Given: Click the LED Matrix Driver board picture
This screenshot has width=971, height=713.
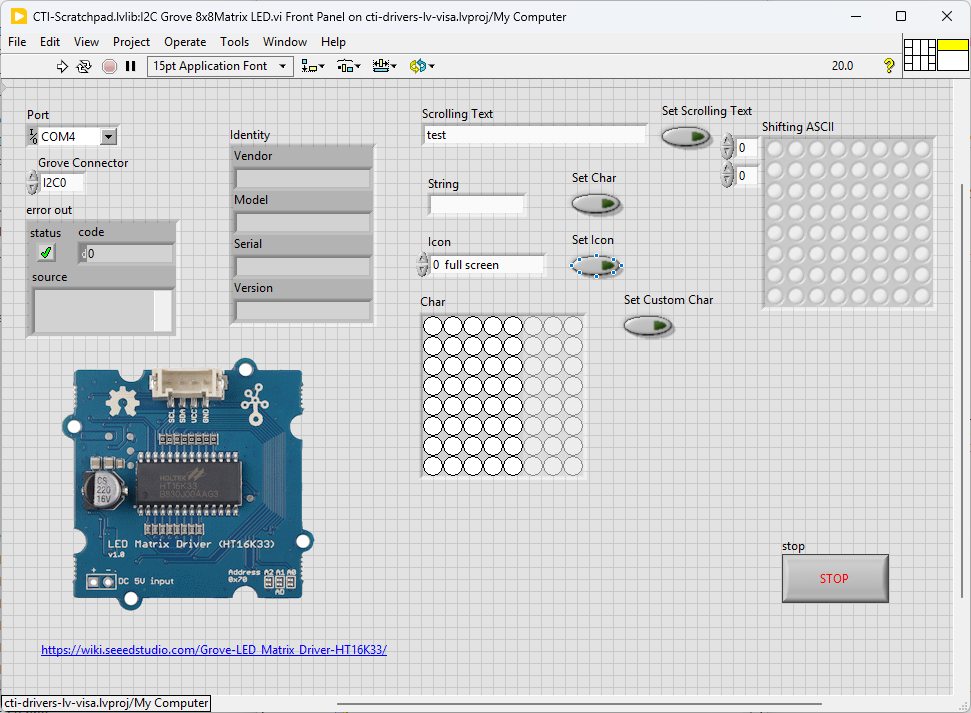Looking at the screenshot, I should coord(188,484).
